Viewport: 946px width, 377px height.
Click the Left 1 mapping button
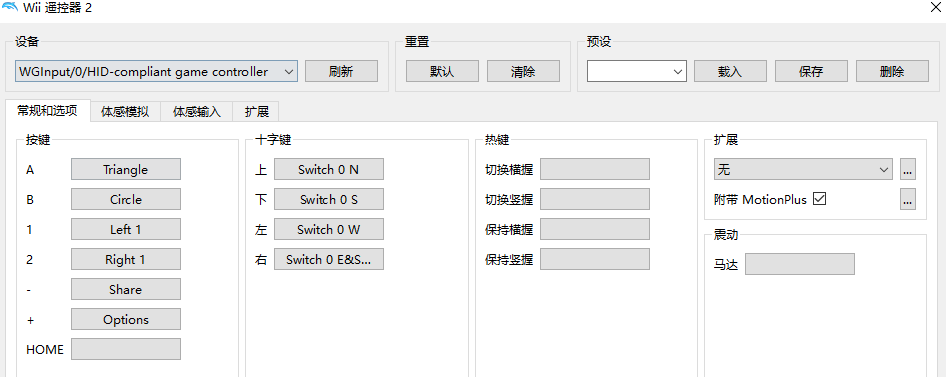125,229
